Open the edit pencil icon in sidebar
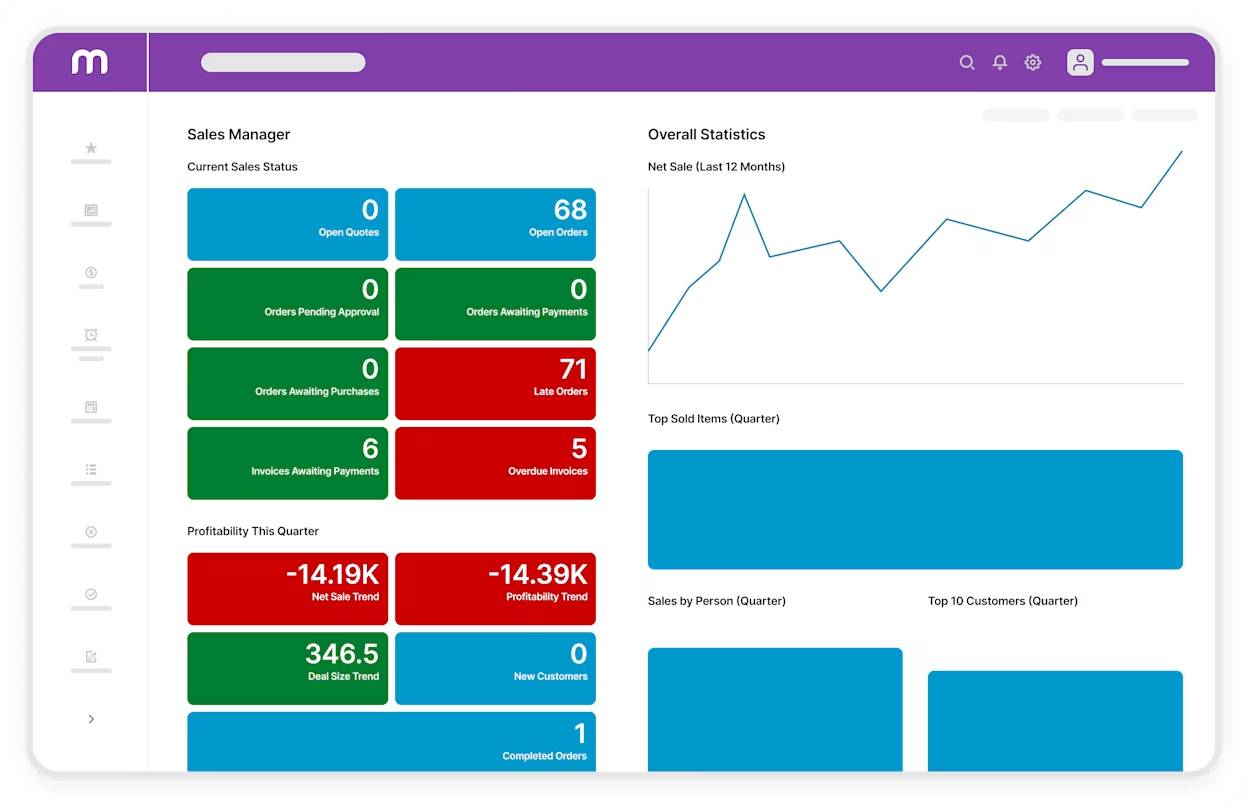Viewport: 1248px width, 811px height. point(91,657)
